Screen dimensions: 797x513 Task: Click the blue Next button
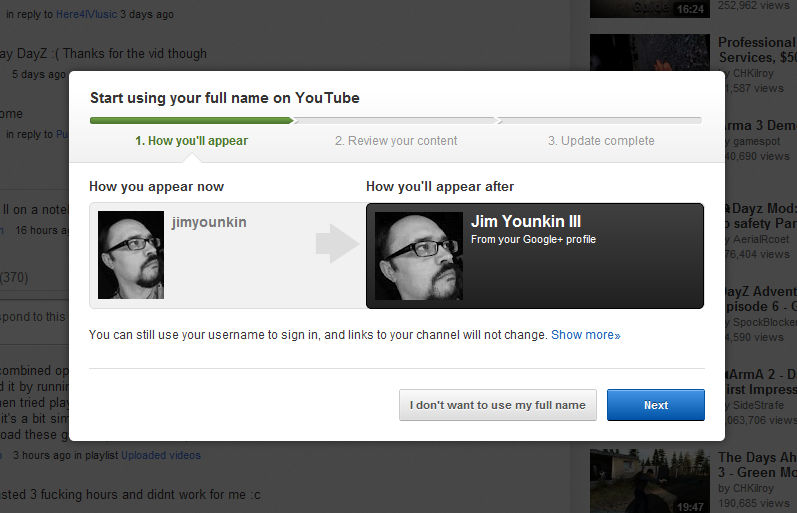point(656,405)
